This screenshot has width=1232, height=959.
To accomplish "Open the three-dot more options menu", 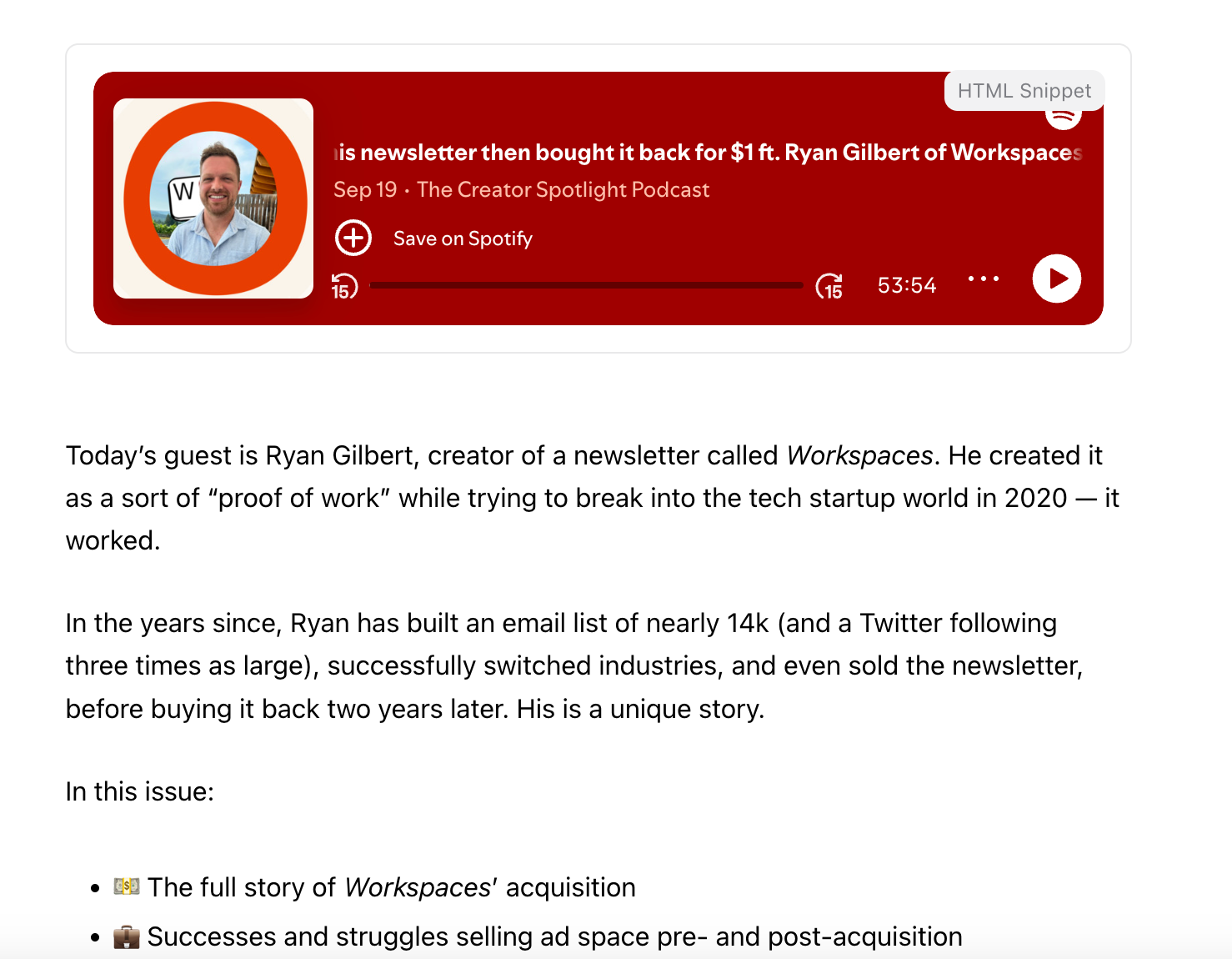I will 984,279.
